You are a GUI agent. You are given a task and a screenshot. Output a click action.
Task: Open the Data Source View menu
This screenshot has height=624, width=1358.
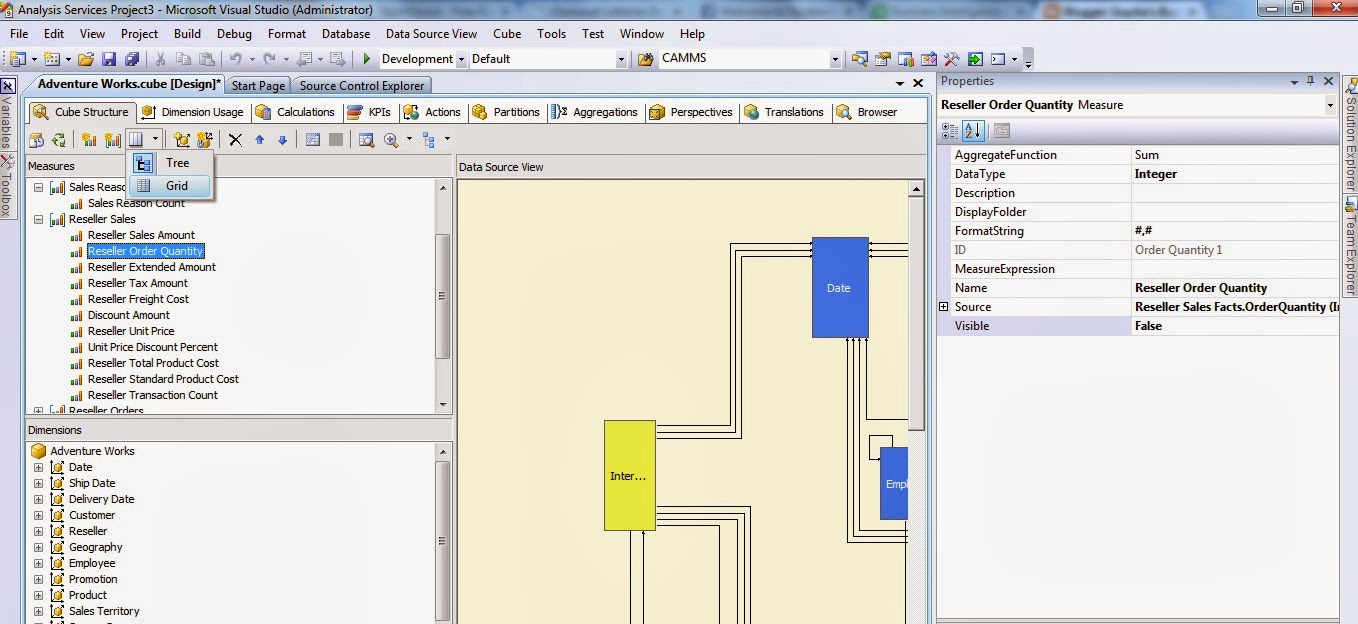point(431,33)
